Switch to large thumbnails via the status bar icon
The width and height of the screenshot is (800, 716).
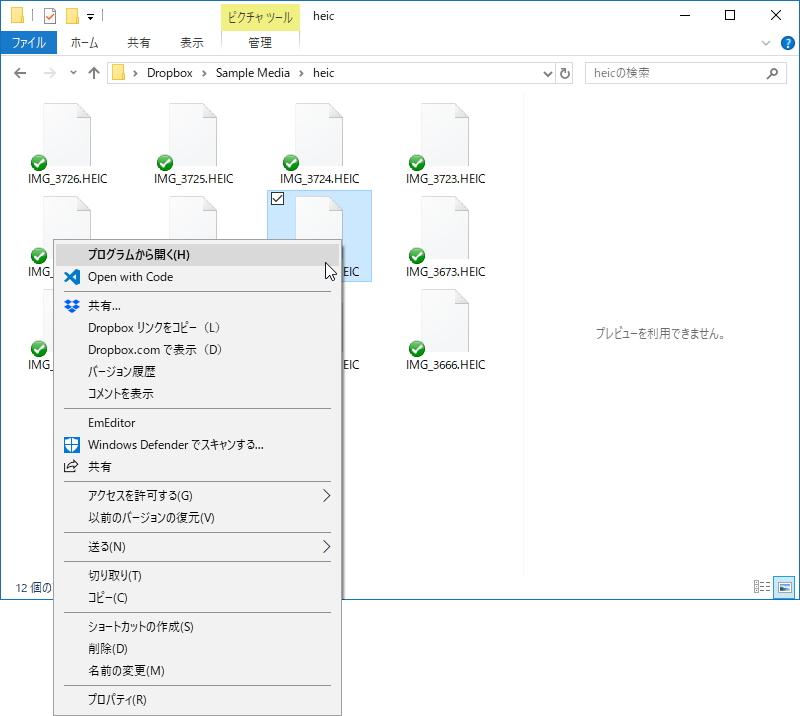click(784, 588)
